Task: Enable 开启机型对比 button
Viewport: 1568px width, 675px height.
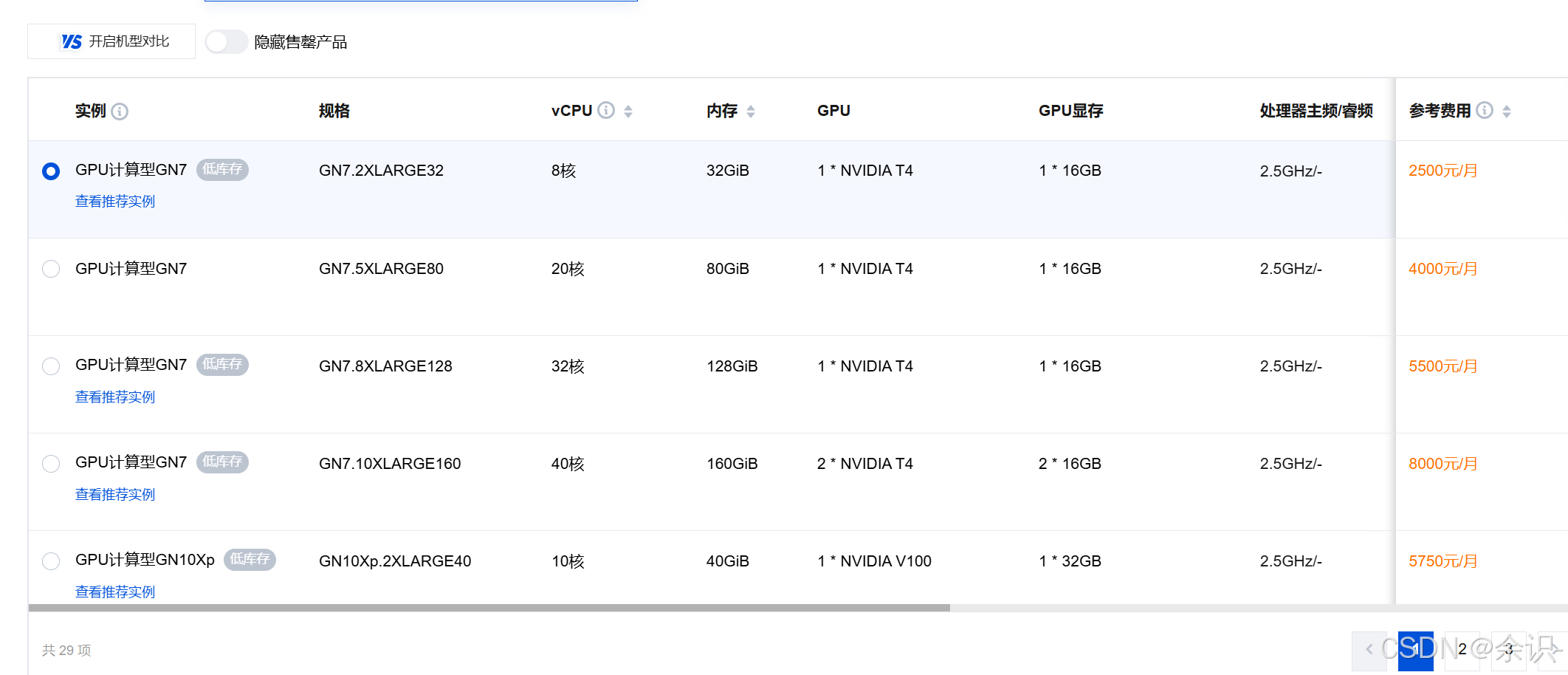Action: tap(111, 41)
